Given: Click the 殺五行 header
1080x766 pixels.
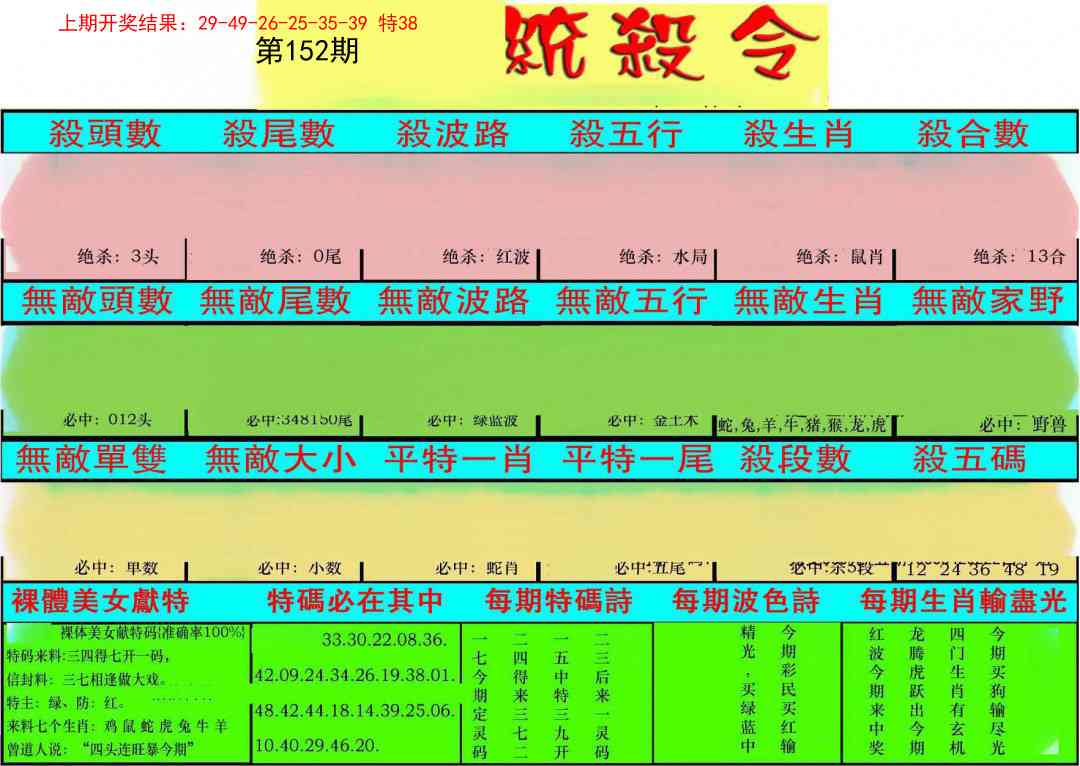Looking at the screenshot, I should pyautogui.click(x=625, y=133).
